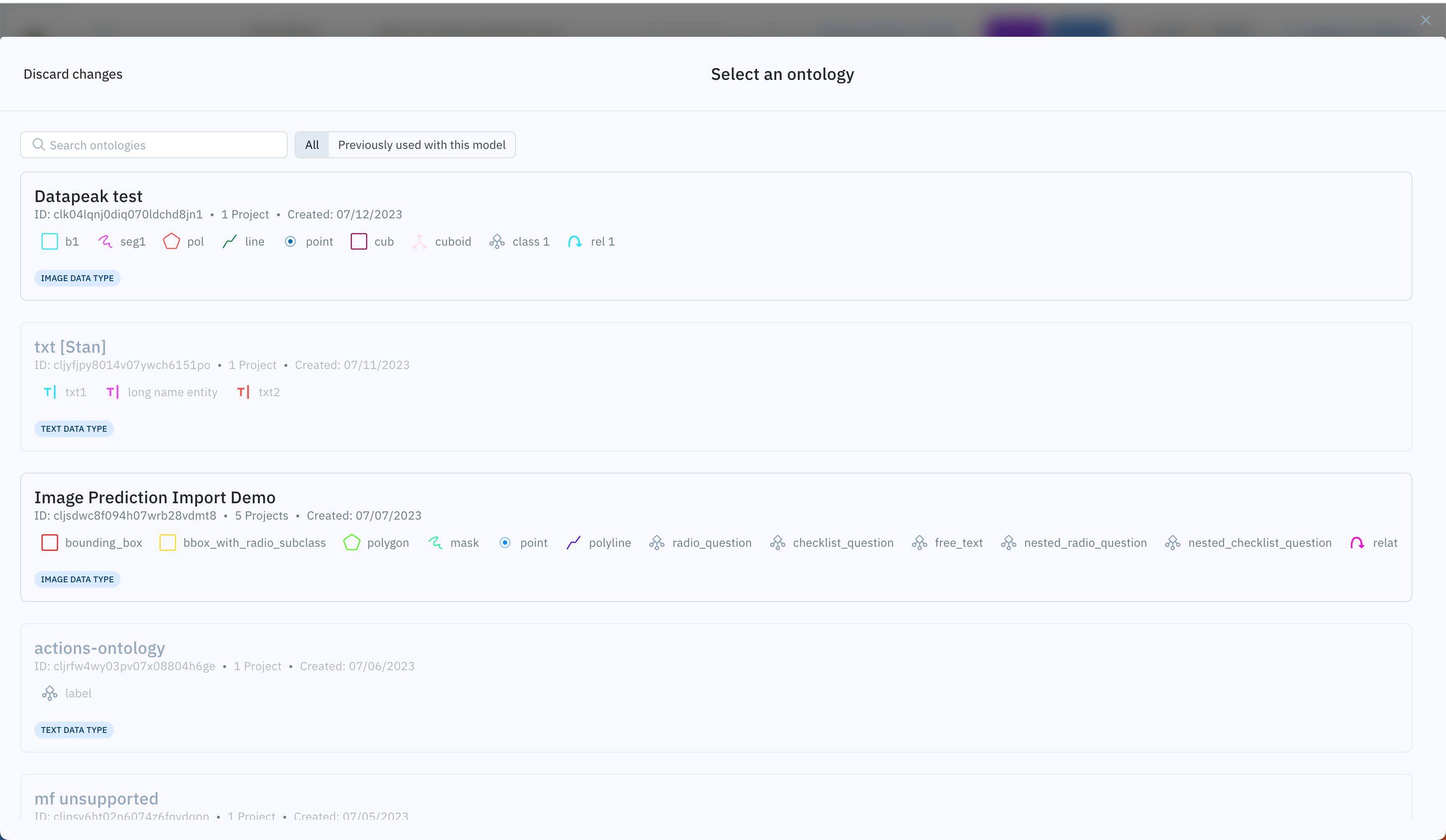This screenshot has height=840, width=1446.
Task: Click the class 1 classification icon
Action: tap(497, 241)
